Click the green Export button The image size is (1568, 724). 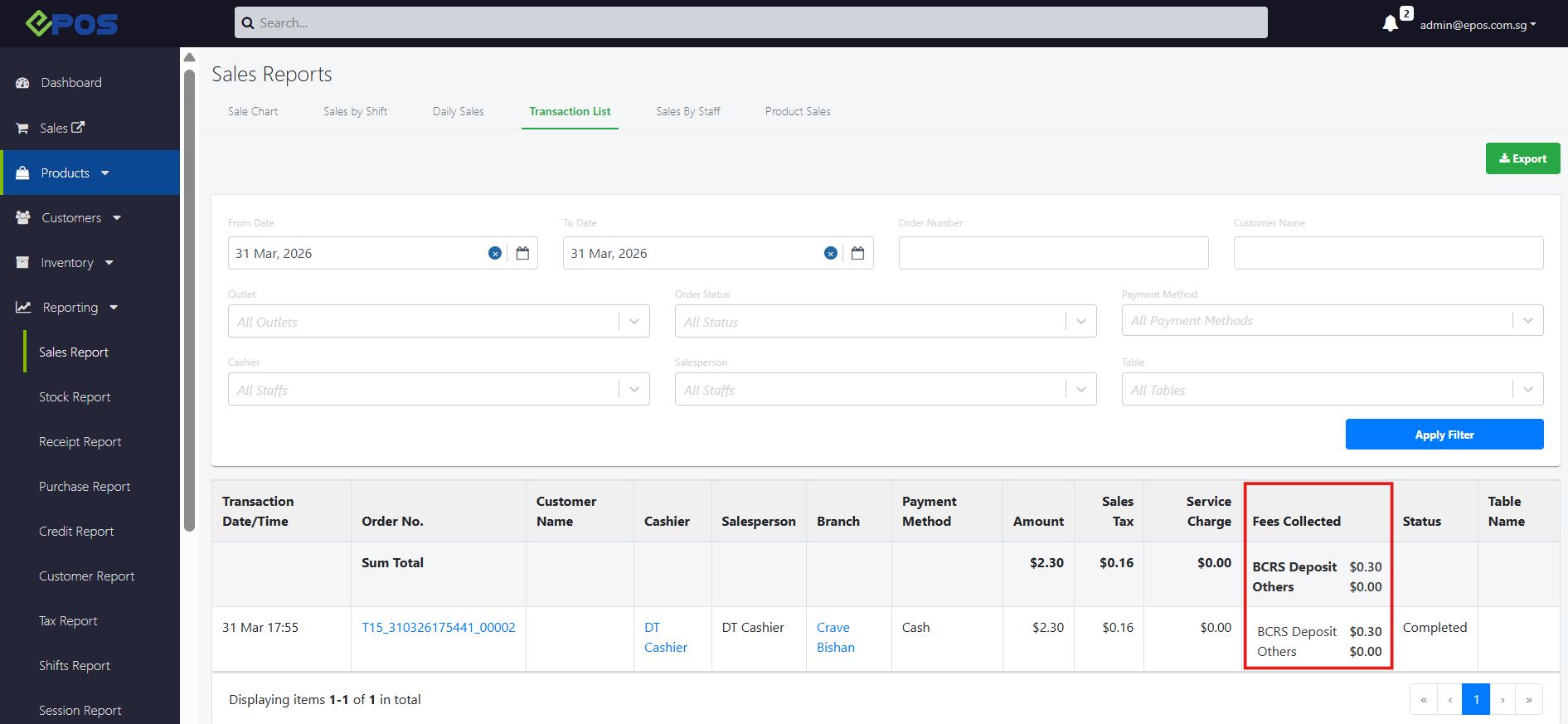1522,158
